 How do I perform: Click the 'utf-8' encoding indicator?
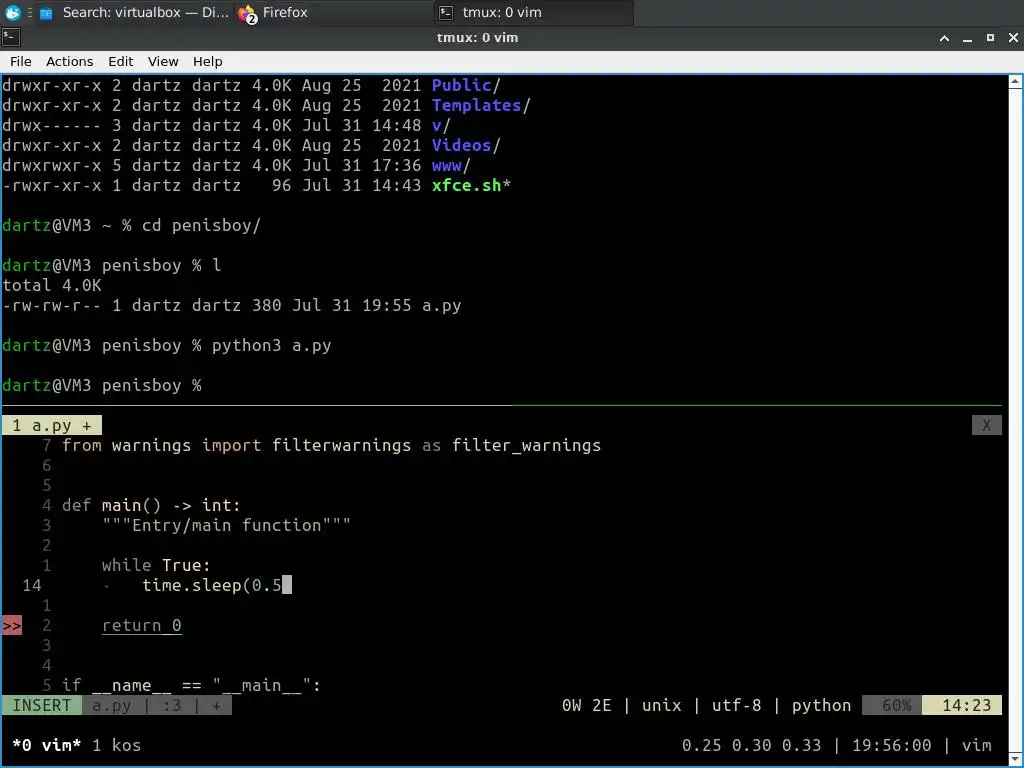coord(736,705)
